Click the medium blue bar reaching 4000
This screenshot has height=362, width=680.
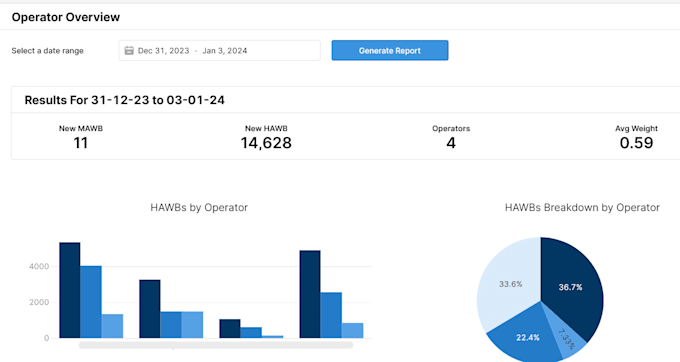coord(91,302)
